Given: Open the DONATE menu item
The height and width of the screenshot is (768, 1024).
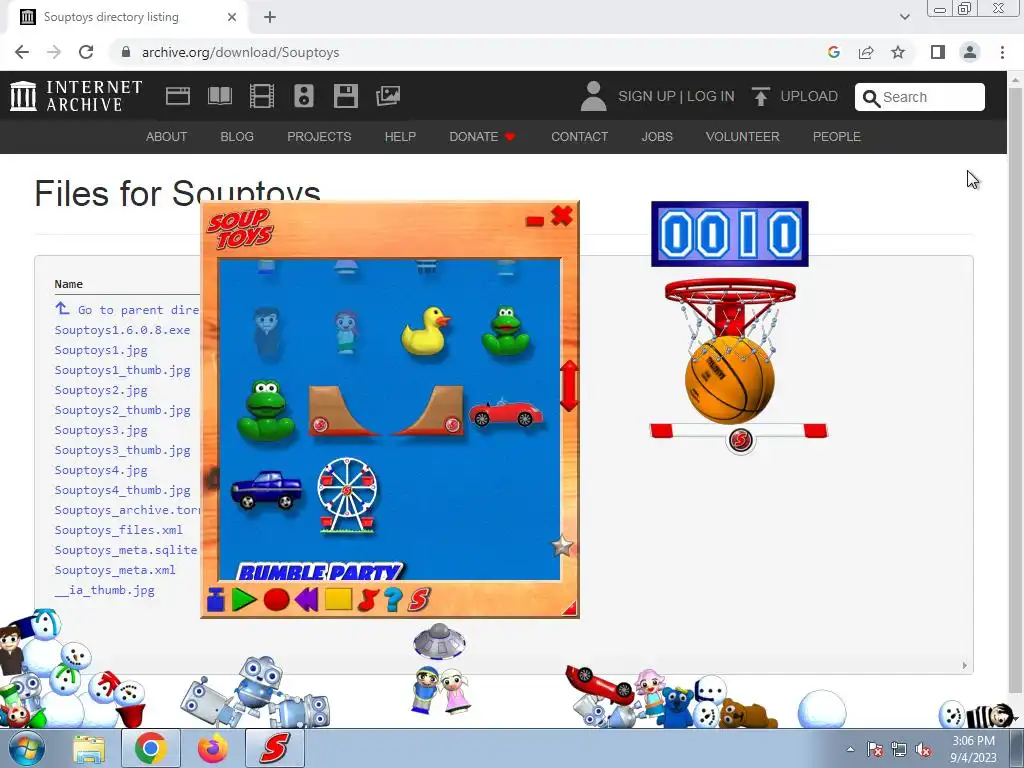Looking at the screenshot, I should coord(482,136).
